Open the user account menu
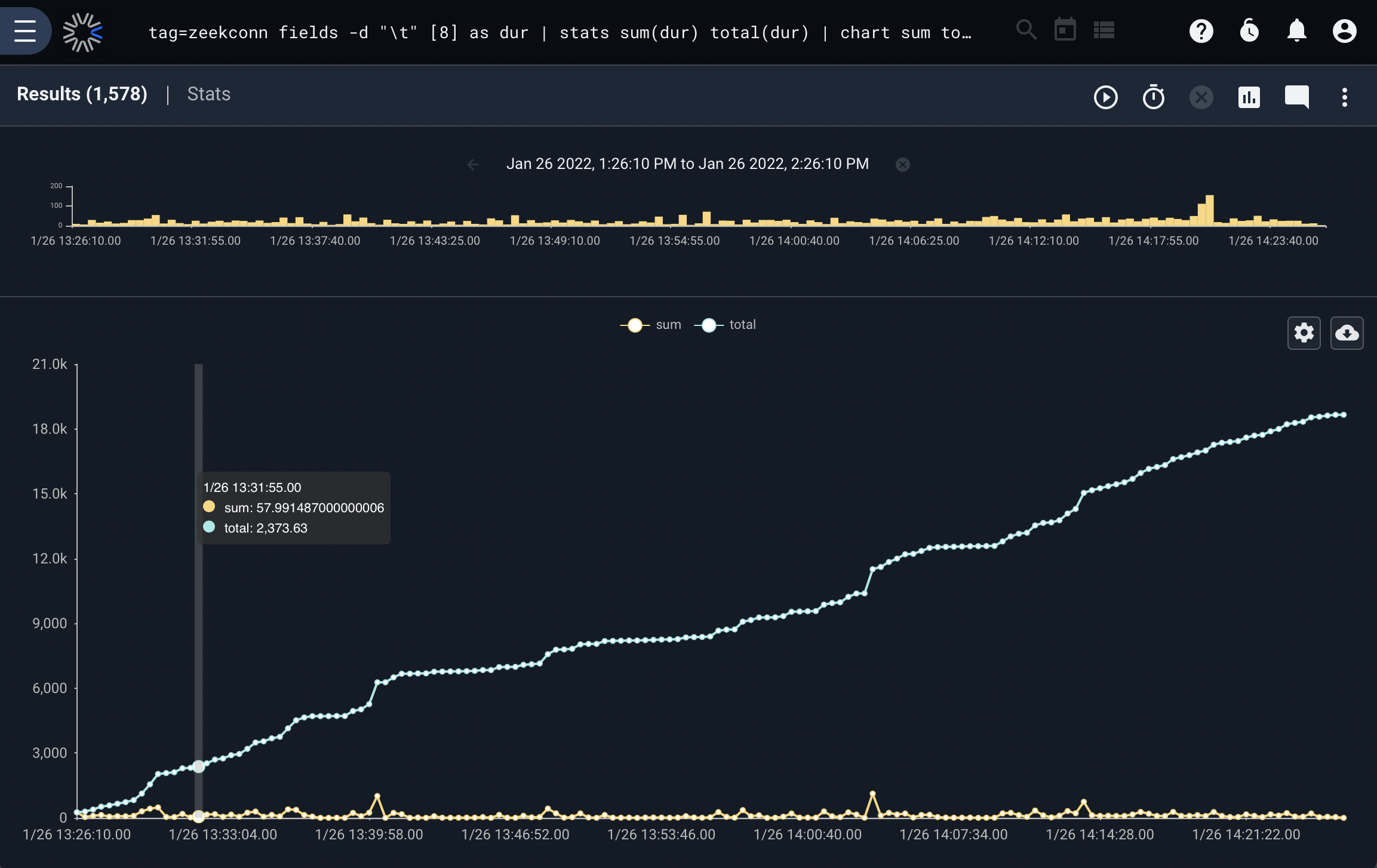The height and width of the screenshot is (868, 1377). click(1345, 31)
